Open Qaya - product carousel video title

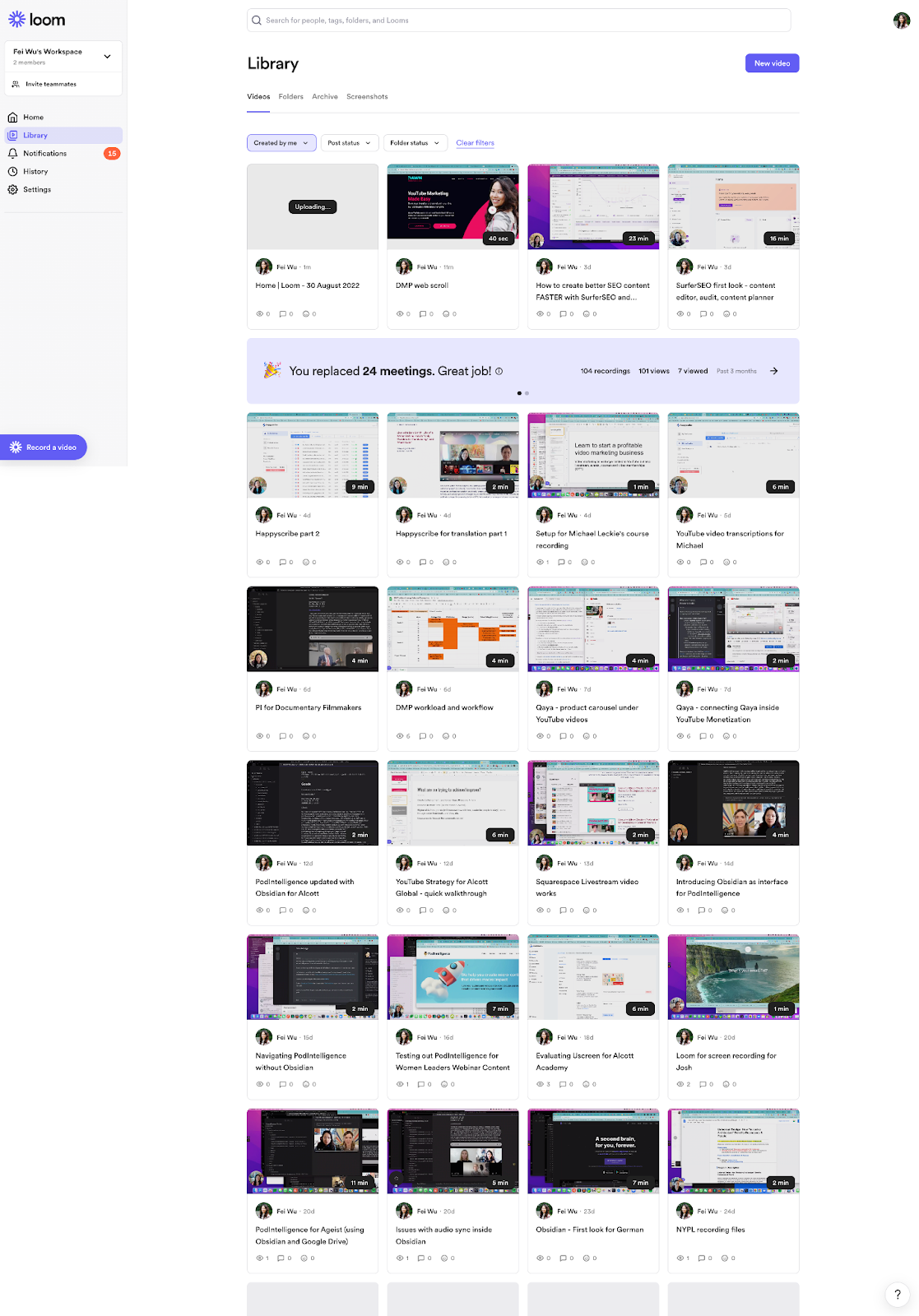click(587, 713)
